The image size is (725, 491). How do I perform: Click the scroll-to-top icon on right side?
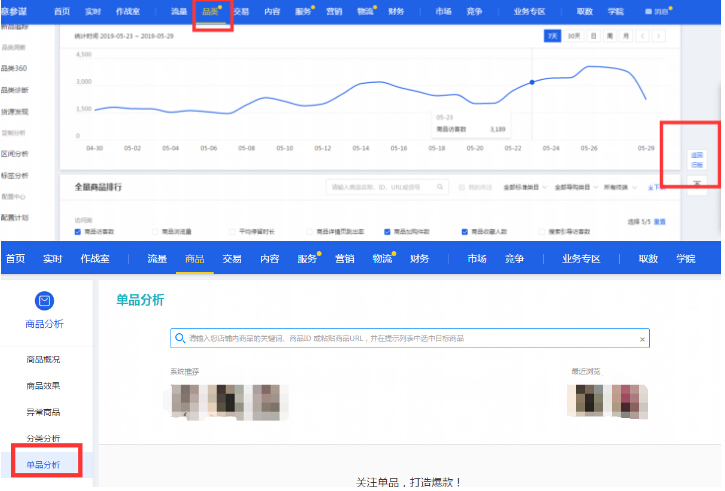(x=696, y=181)
